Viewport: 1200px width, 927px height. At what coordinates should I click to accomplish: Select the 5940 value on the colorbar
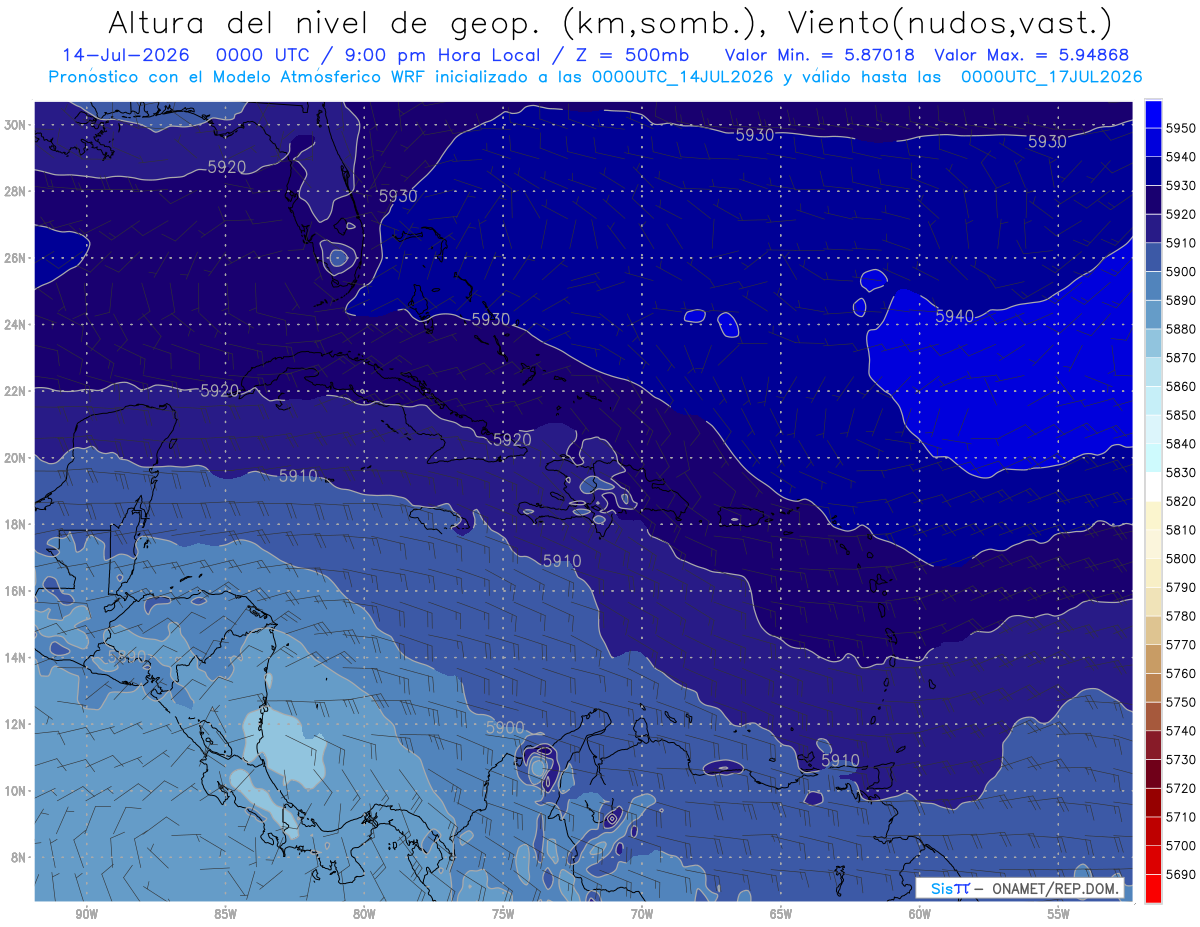[x=1181, y=157]
